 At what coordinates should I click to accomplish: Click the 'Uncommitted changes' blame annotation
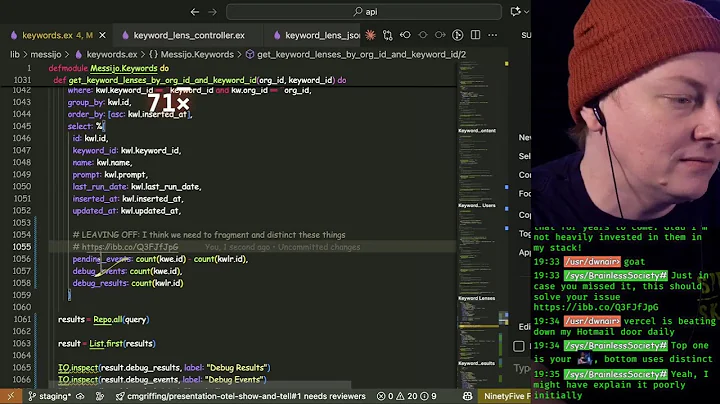(x=319, y=247)
